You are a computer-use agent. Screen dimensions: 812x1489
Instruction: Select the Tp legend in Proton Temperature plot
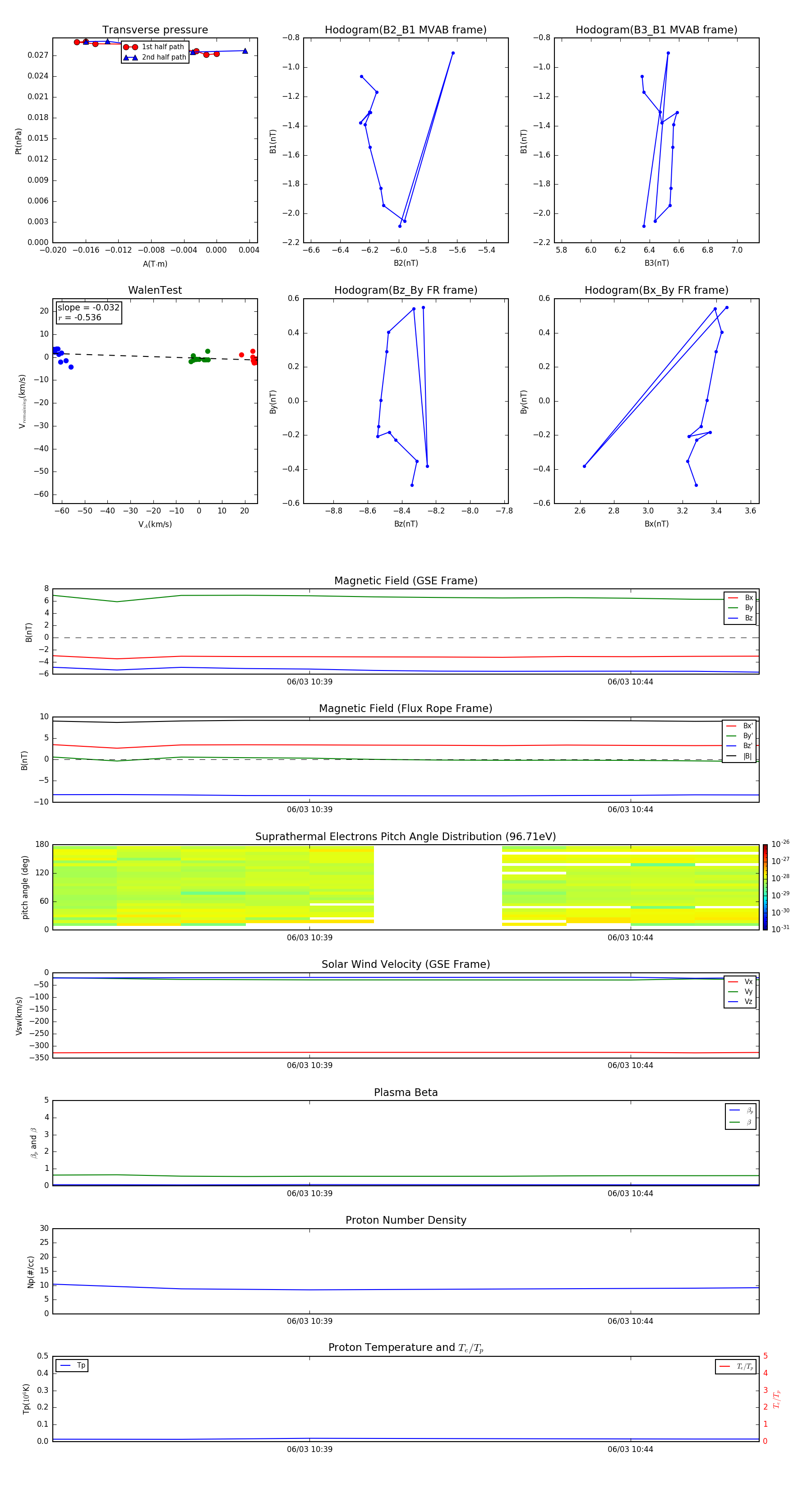[x=72, y=1365]
